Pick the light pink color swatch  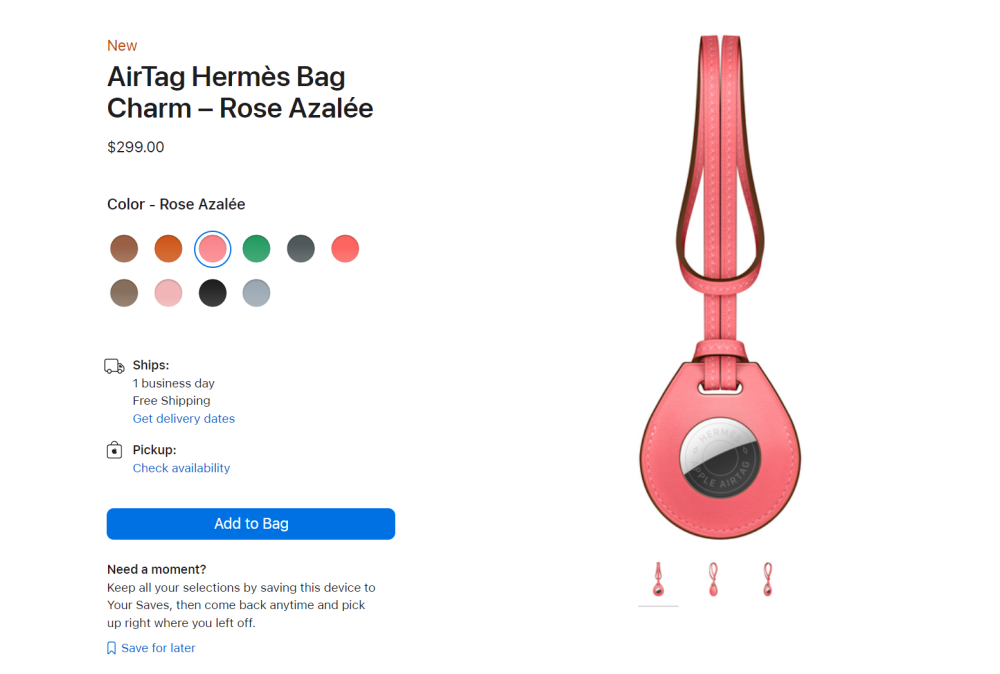[x=168, y=293]
